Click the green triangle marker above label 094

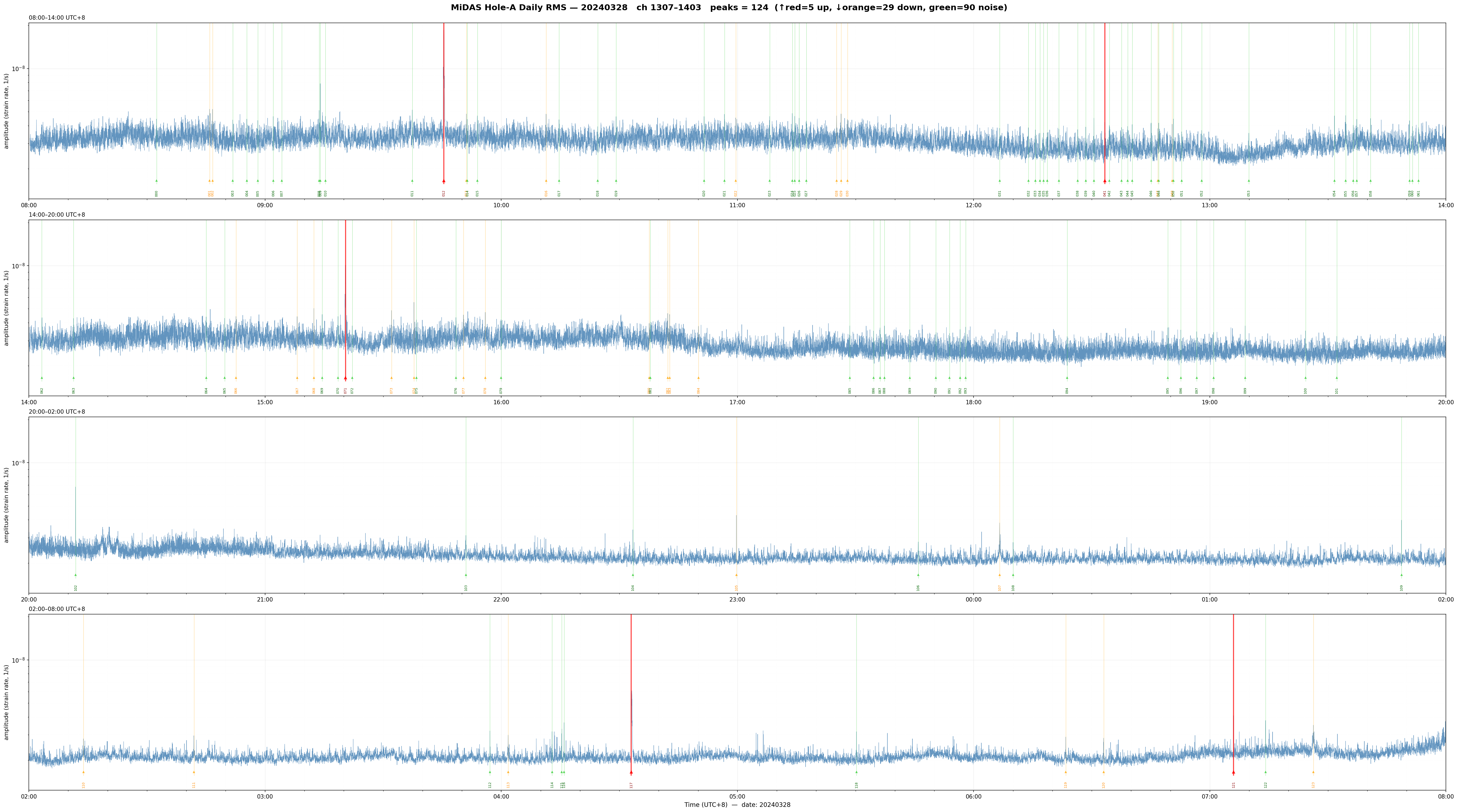[x=1067, y=378]
